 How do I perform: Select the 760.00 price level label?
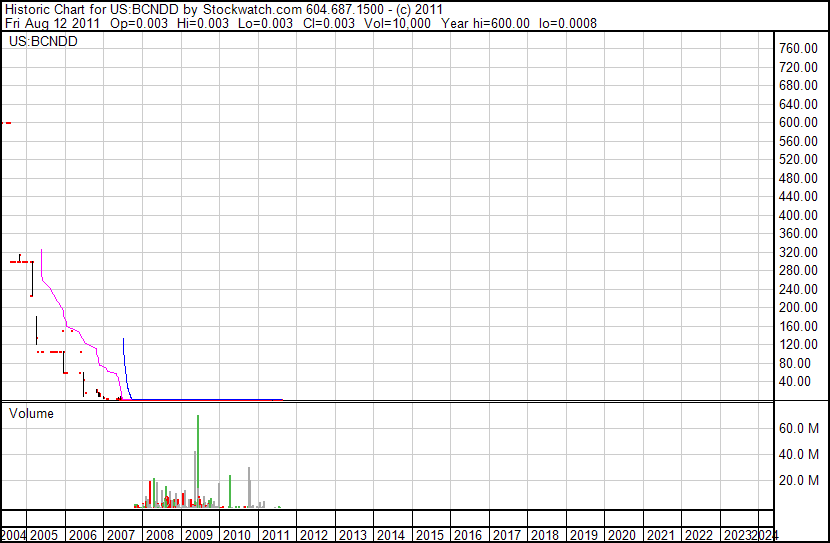tap(800, 49)
